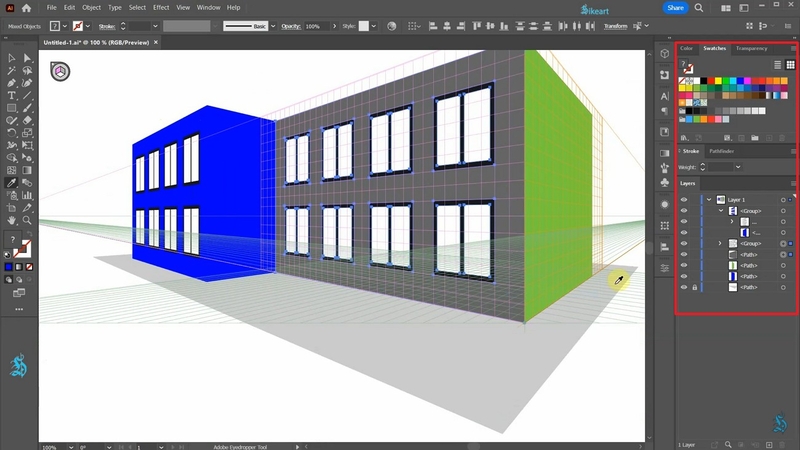
Task: Click the Opacity label link
Action: pyautogui.click(x=291, y=26)
